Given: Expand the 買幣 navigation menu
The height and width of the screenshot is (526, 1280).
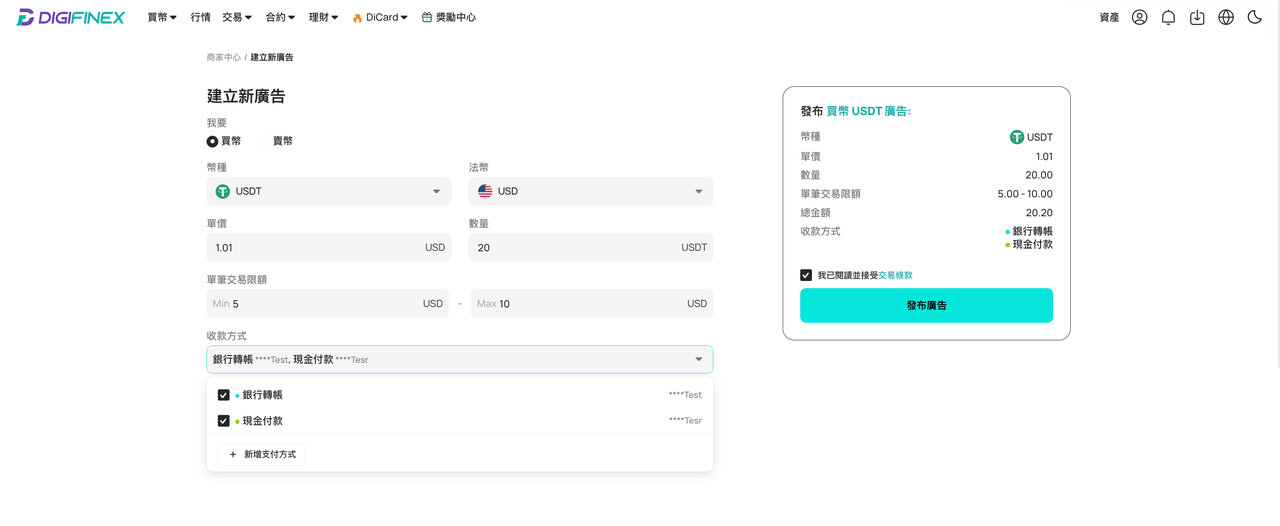Looking at the screenshot, I should (162, 17).
